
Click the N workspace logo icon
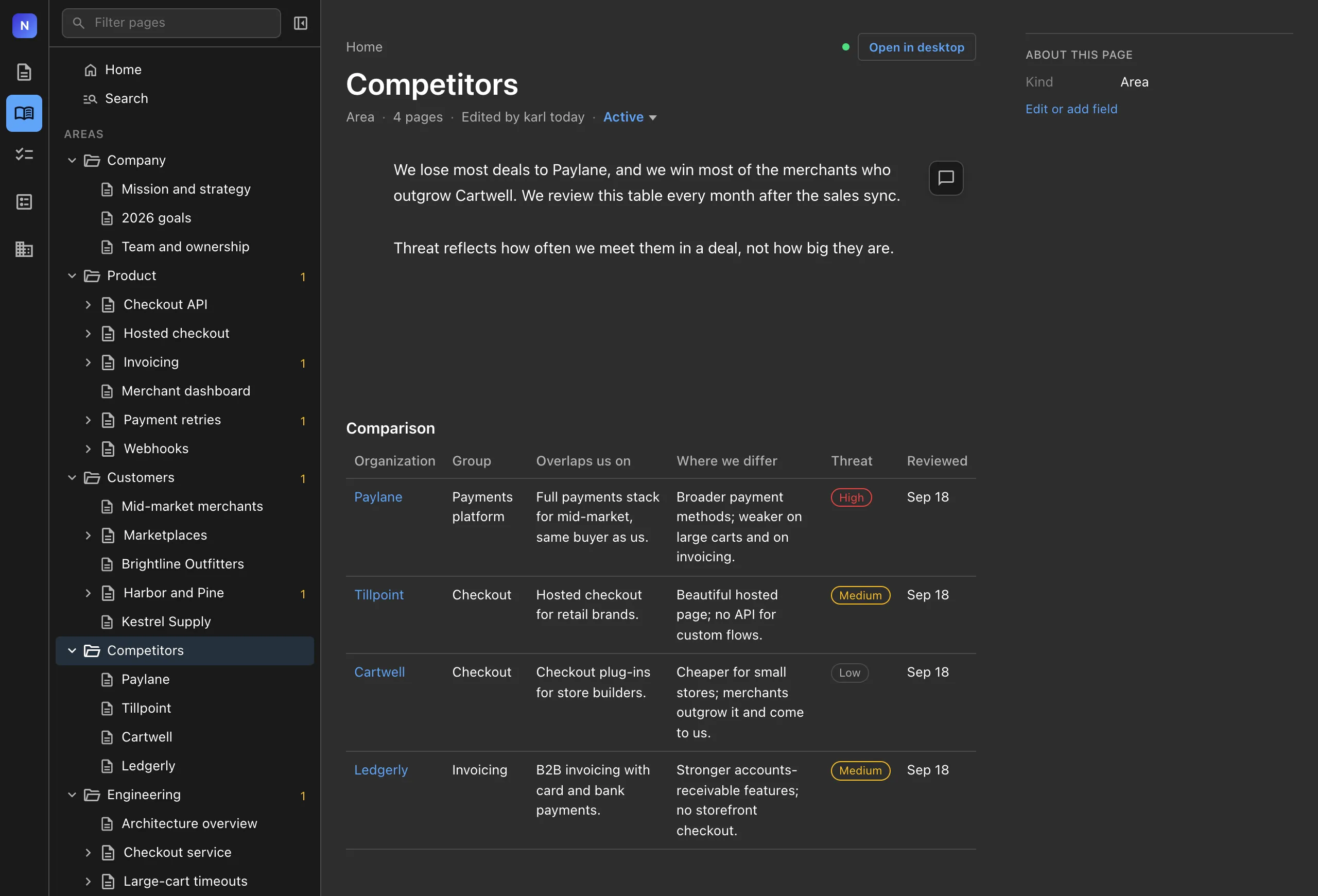[24, 26]
